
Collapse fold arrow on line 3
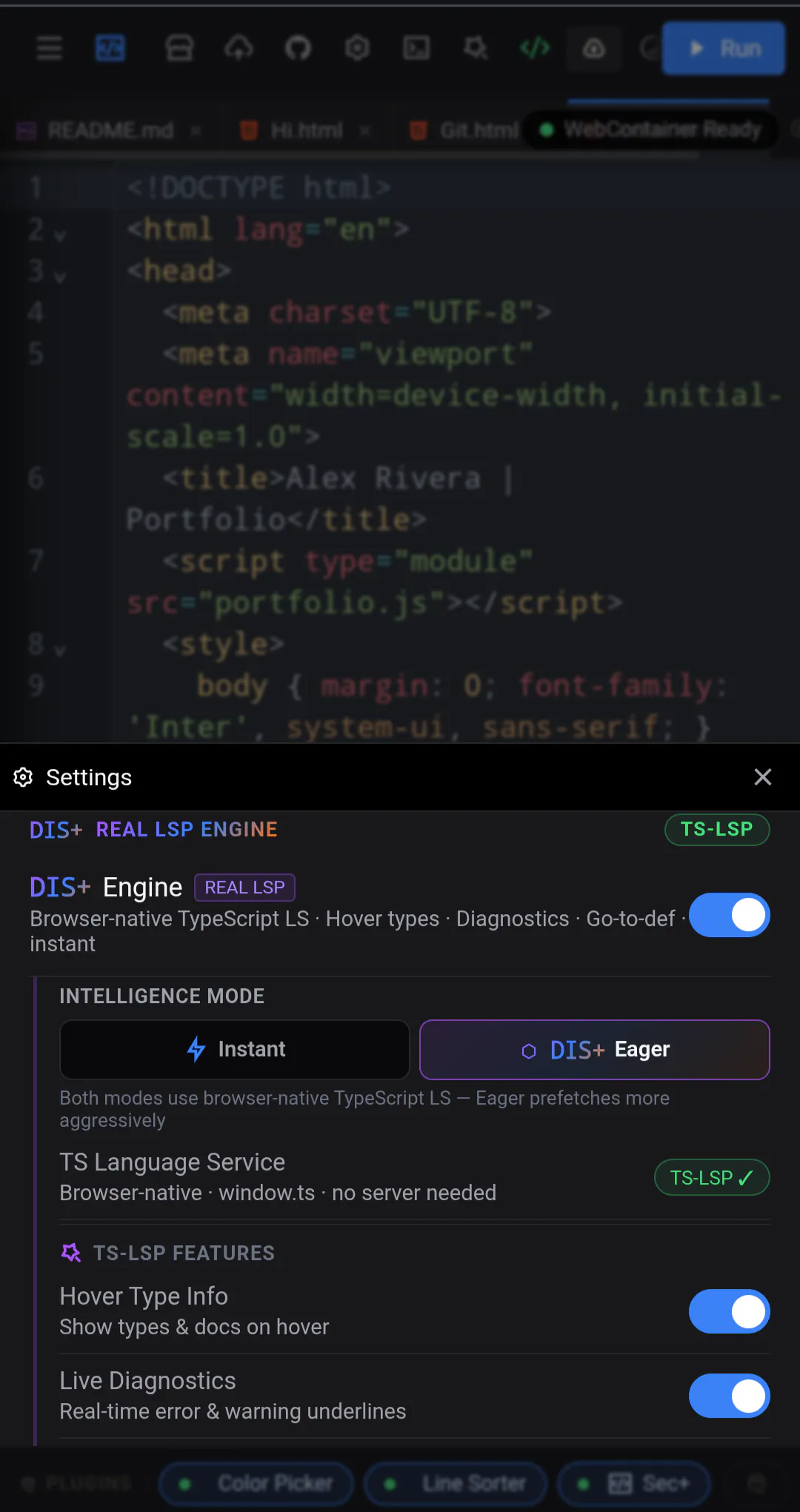click(60, 277)
